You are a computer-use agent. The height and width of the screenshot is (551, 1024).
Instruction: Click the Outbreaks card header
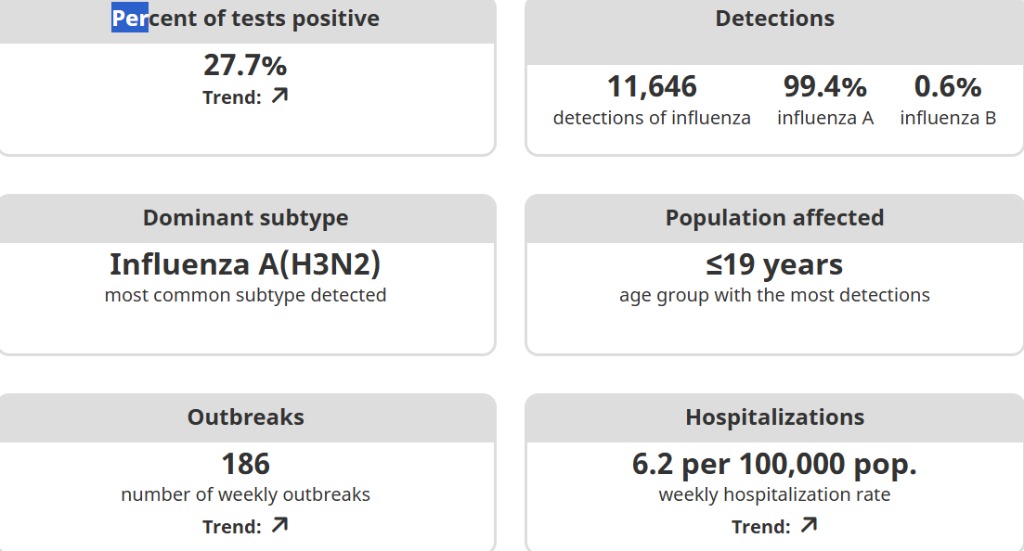coord(245,417)
